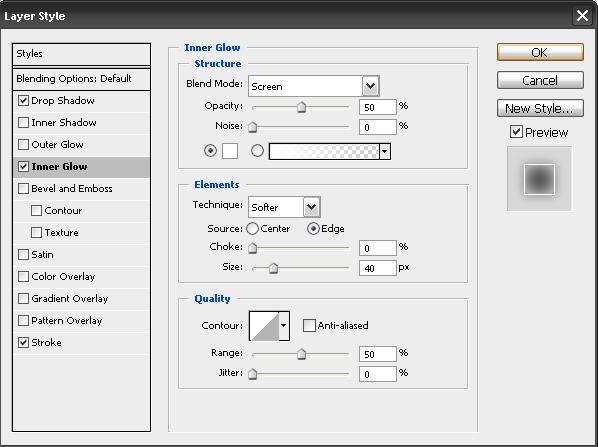Select the gradient glow radio button
Image resolution: width=598 pixels, height=447 pixels.
[x=257, y=151]
